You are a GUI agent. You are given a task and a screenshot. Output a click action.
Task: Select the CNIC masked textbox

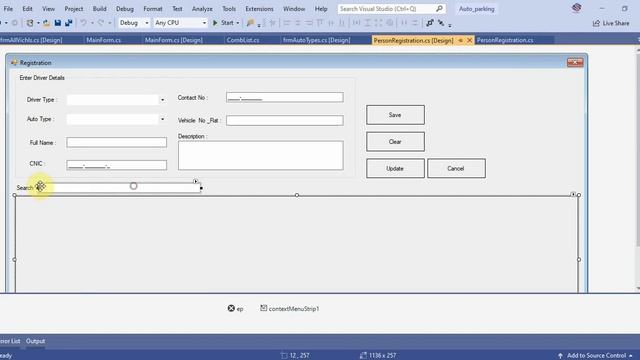pos(116,165)
